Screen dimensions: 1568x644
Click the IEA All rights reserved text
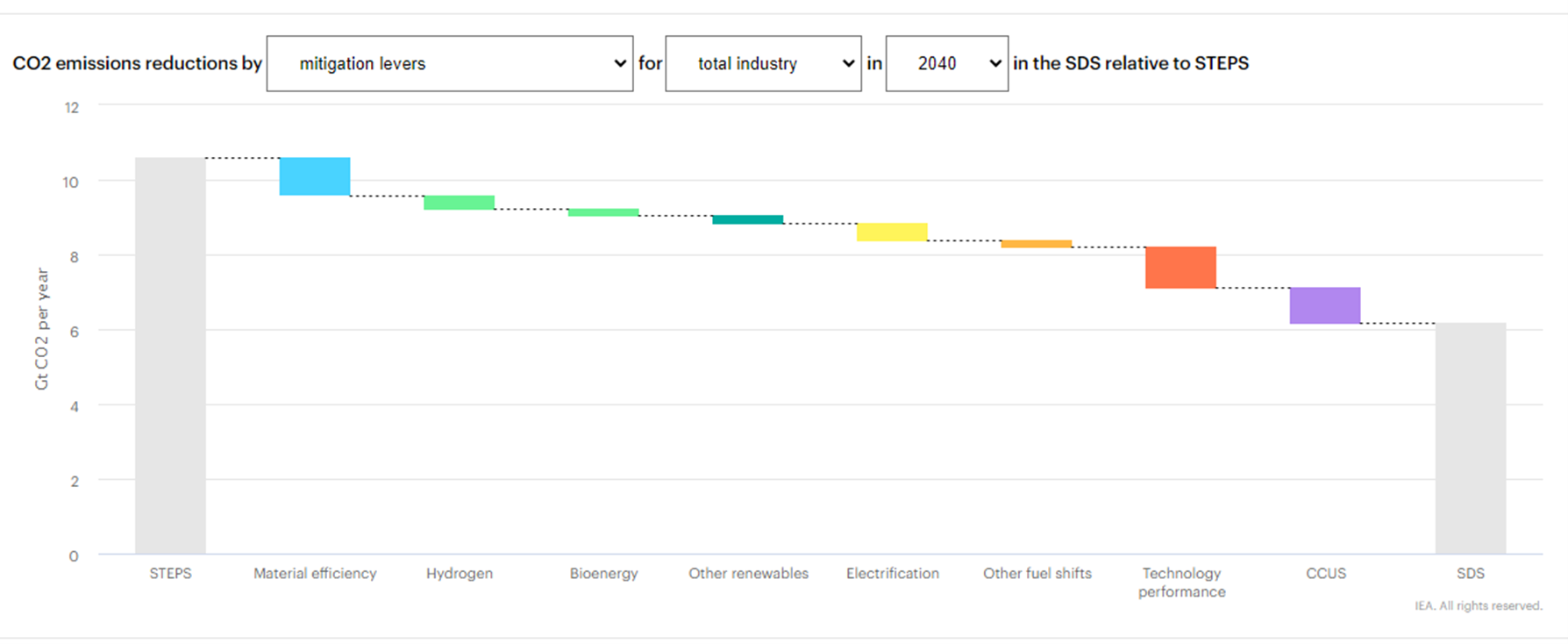click(1478, 605)
